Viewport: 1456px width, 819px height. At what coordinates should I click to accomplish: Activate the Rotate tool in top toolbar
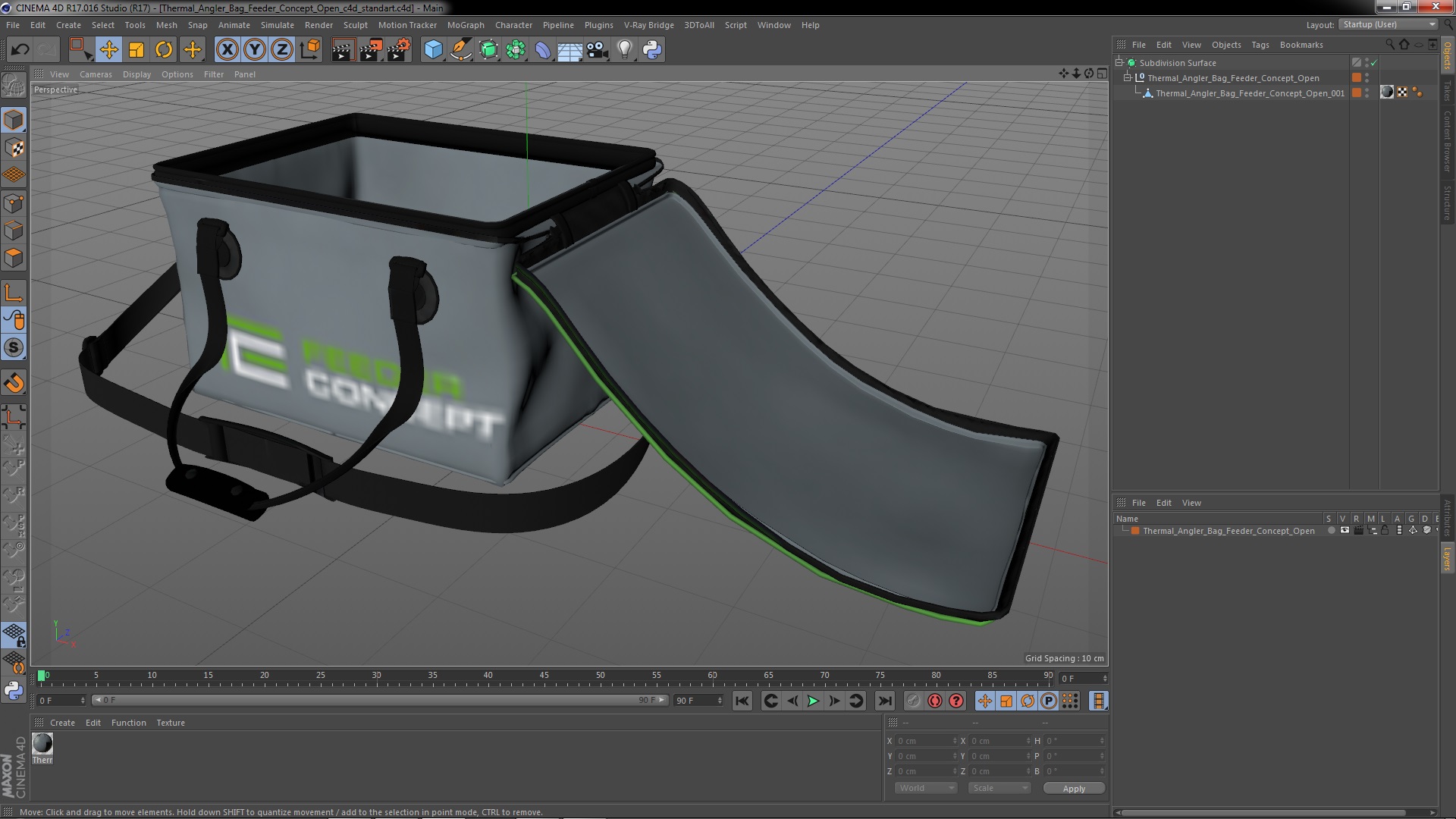(x=164, y=50)
